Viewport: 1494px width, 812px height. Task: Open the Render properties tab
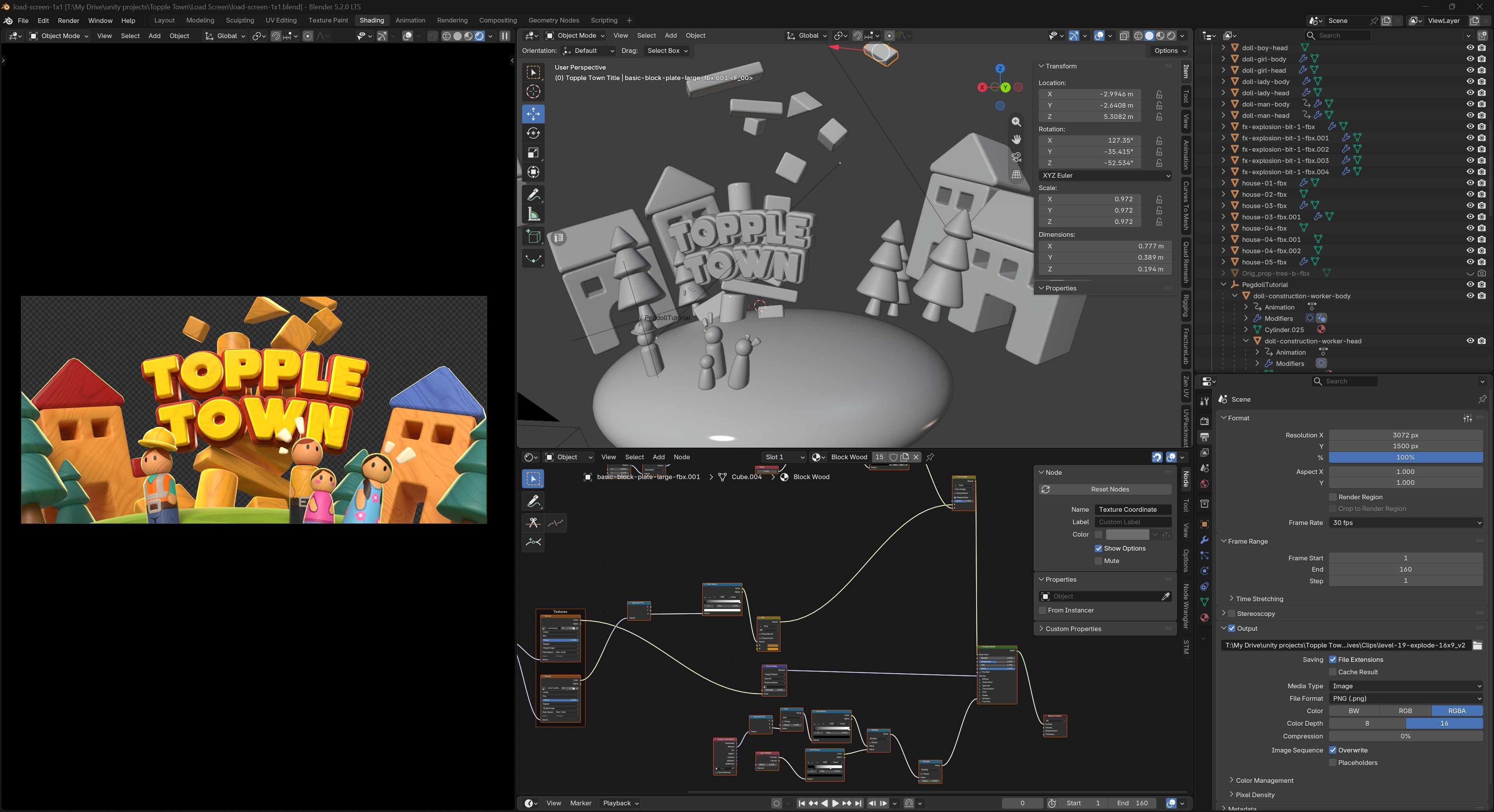(1204, 421)
